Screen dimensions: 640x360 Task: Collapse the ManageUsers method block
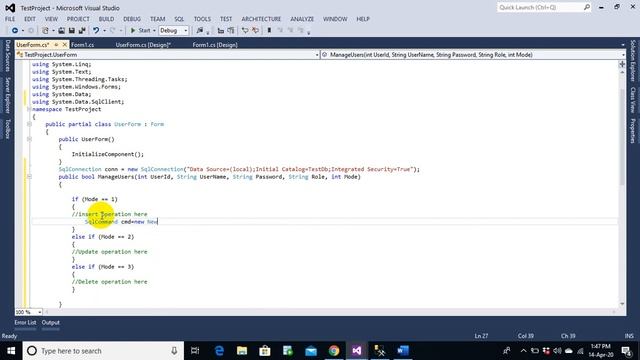29,177
